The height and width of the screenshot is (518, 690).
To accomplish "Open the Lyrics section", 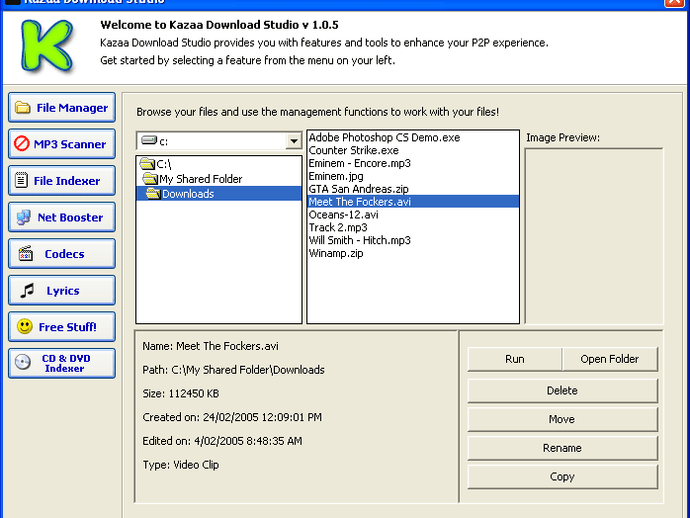I will tap(62, 290).
